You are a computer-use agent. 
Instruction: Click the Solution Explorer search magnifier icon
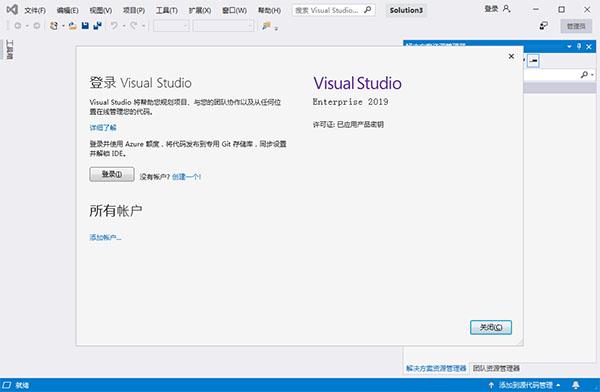click(x=584, y=75)
